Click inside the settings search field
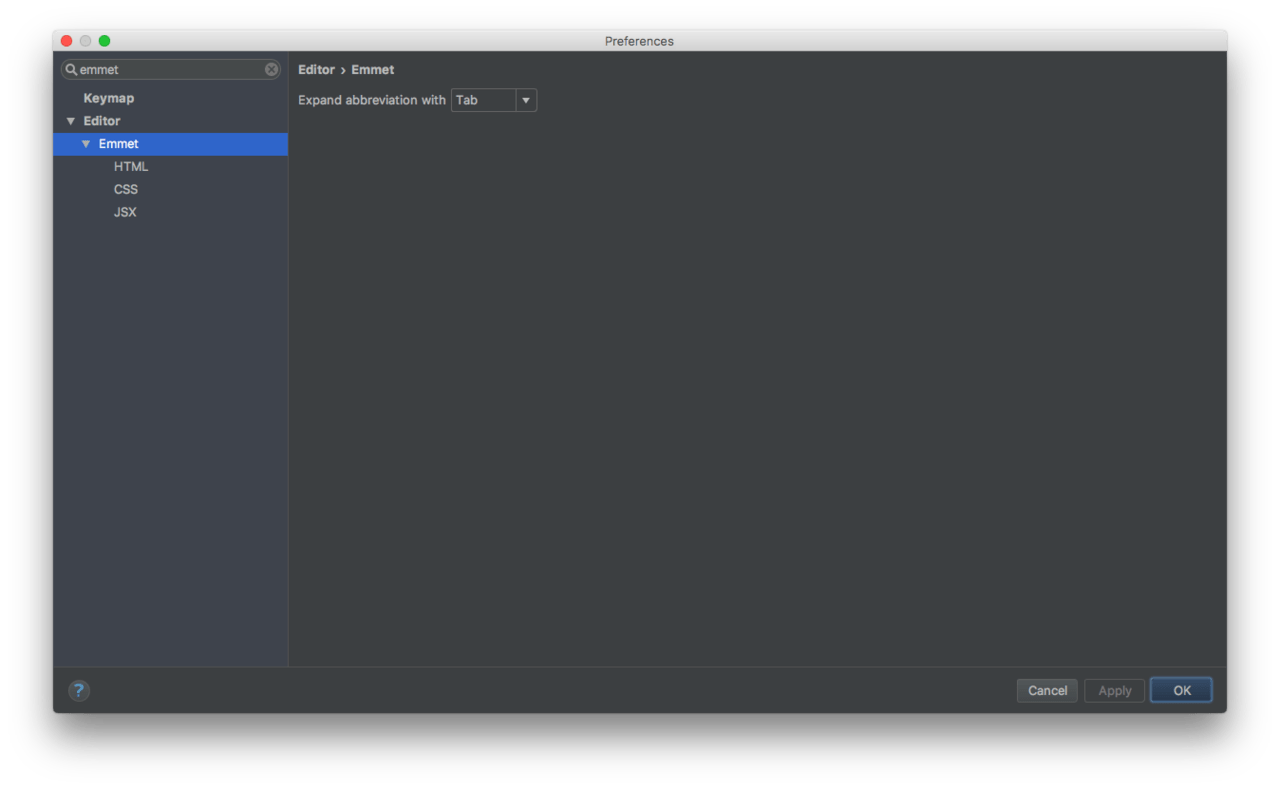 click(160, 69)
